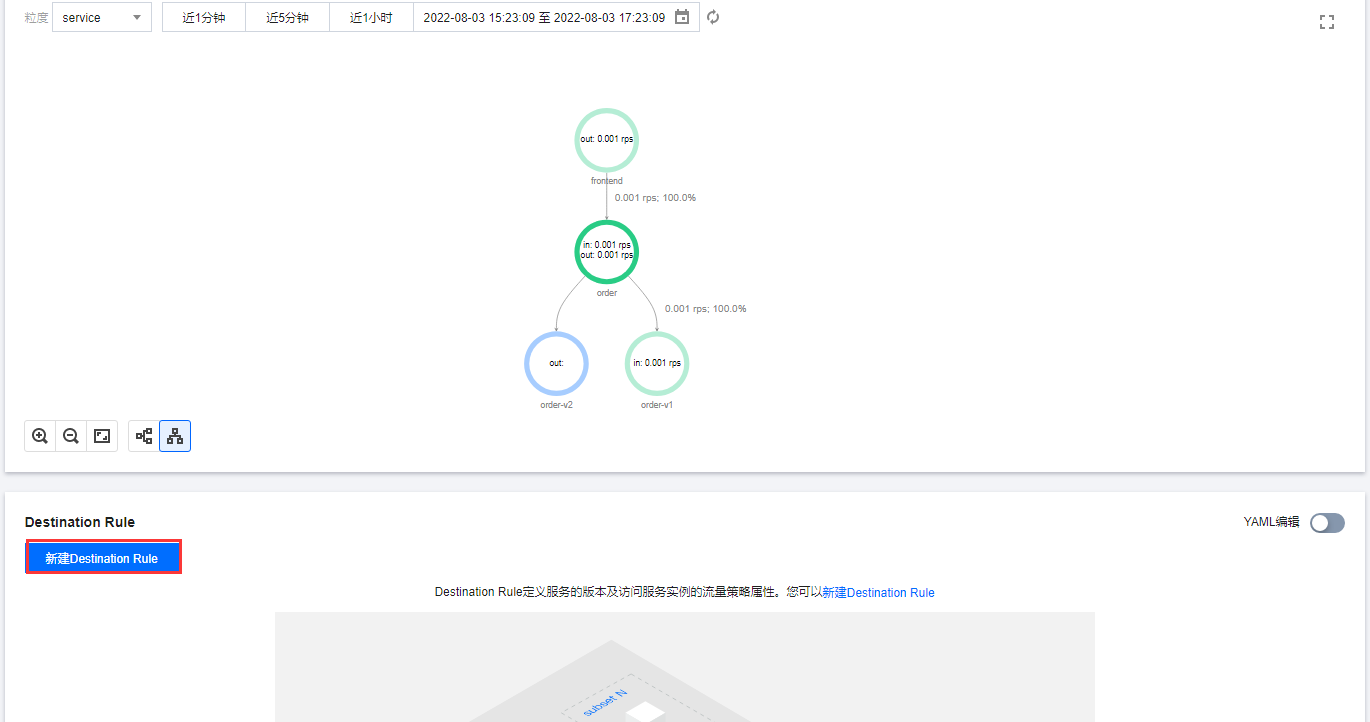Zoom out of the topology graph
1370x722 pixels.
point(71,436)
